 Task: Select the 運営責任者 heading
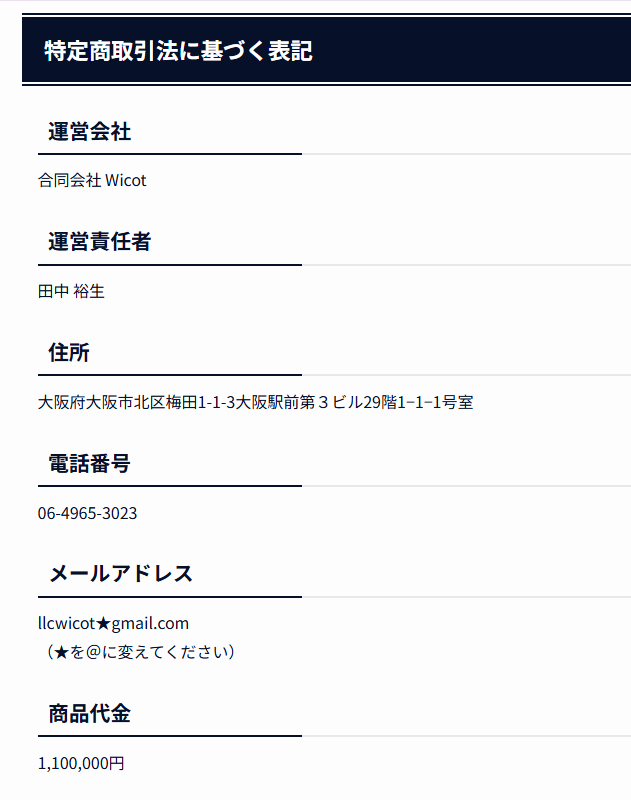click(x=99, y=241)
